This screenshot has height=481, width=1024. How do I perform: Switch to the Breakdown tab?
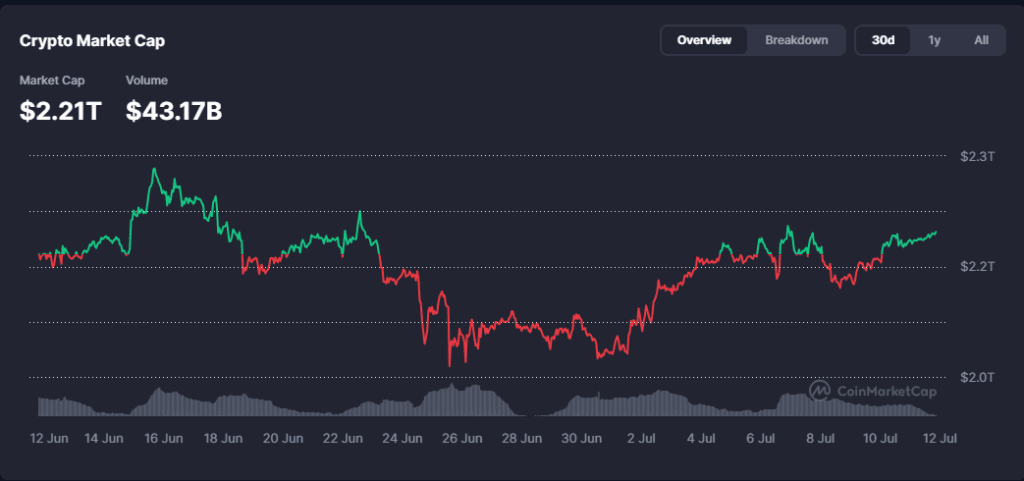(796, 40)
